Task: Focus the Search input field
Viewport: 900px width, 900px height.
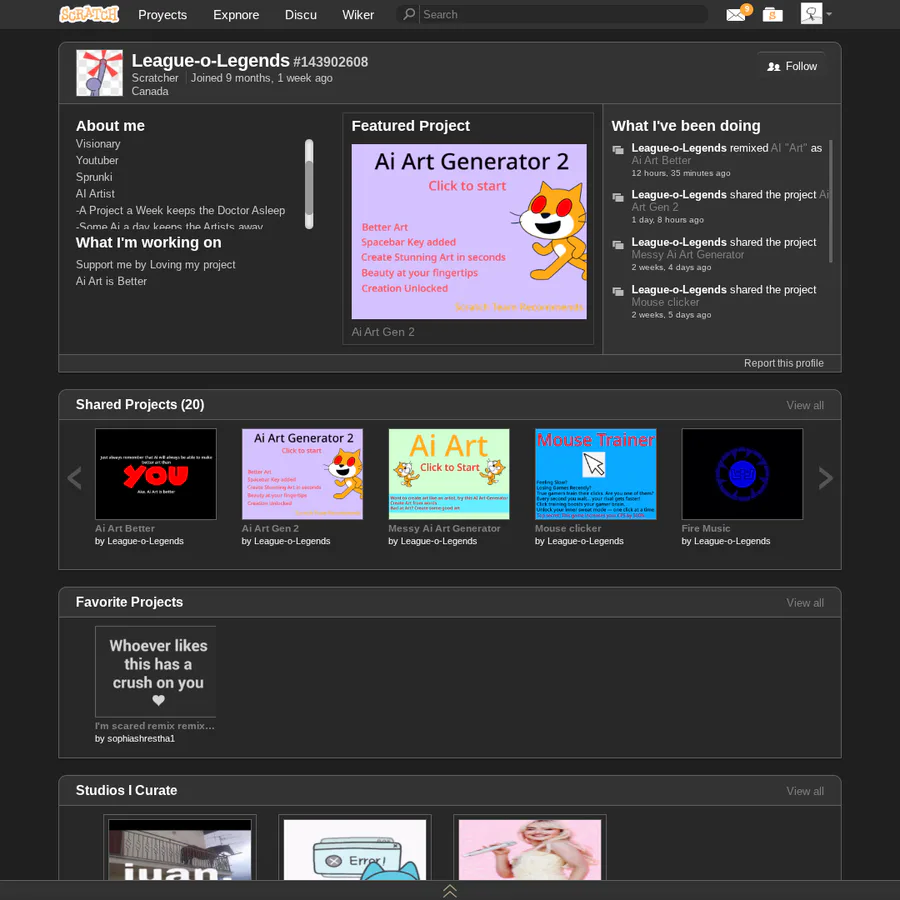Action: click(562, 14)
